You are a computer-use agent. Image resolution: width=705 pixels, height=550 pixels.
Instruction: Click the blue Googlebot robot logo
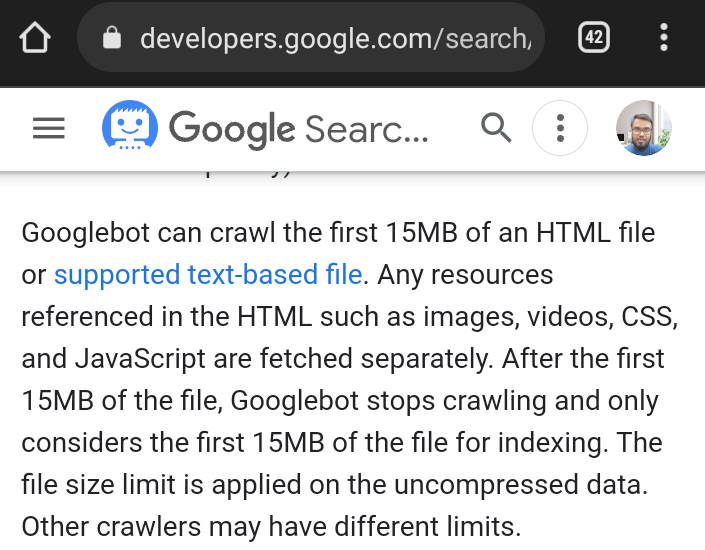point(130,125)
